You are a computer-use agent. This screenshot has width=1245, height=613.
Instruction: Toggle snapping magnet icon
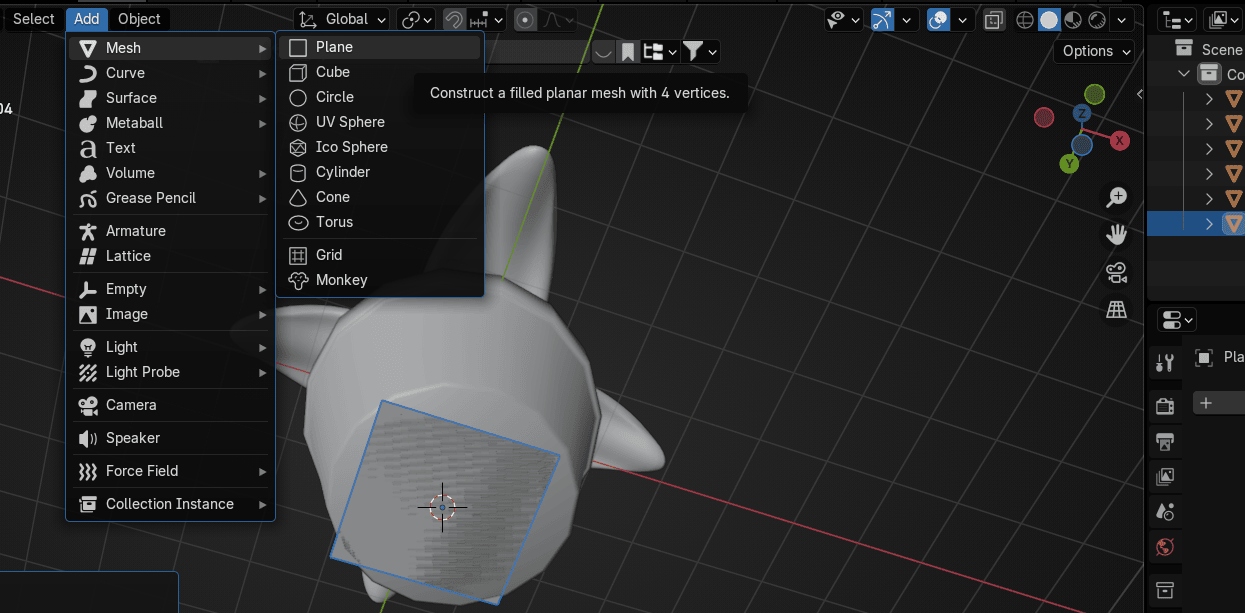[x=455, y=19]
